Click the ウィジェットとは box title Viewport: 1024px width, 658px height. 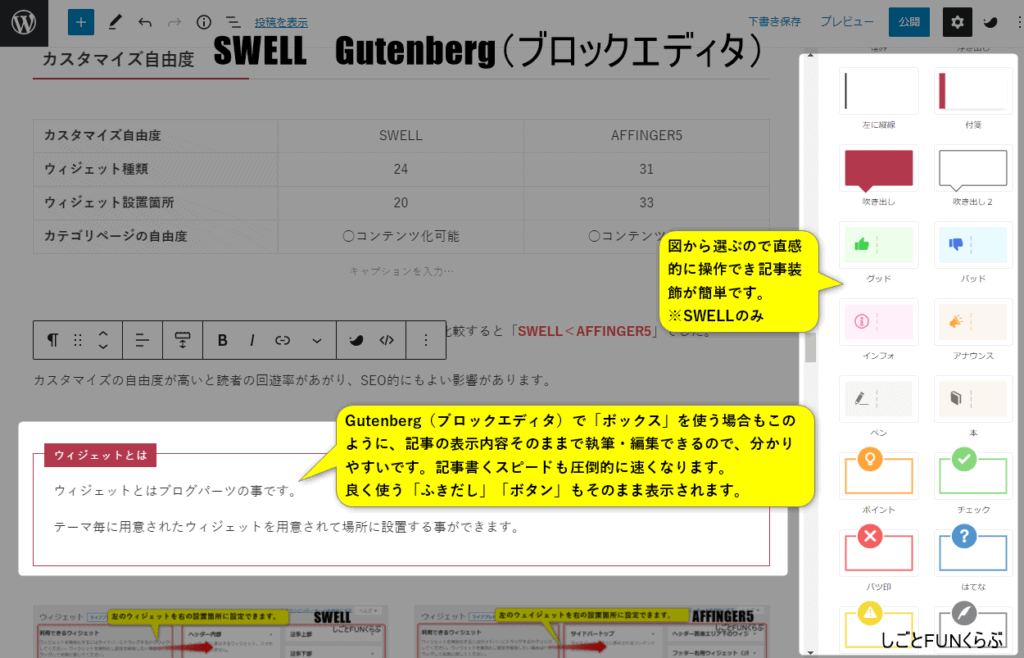(x=101, y=455)
